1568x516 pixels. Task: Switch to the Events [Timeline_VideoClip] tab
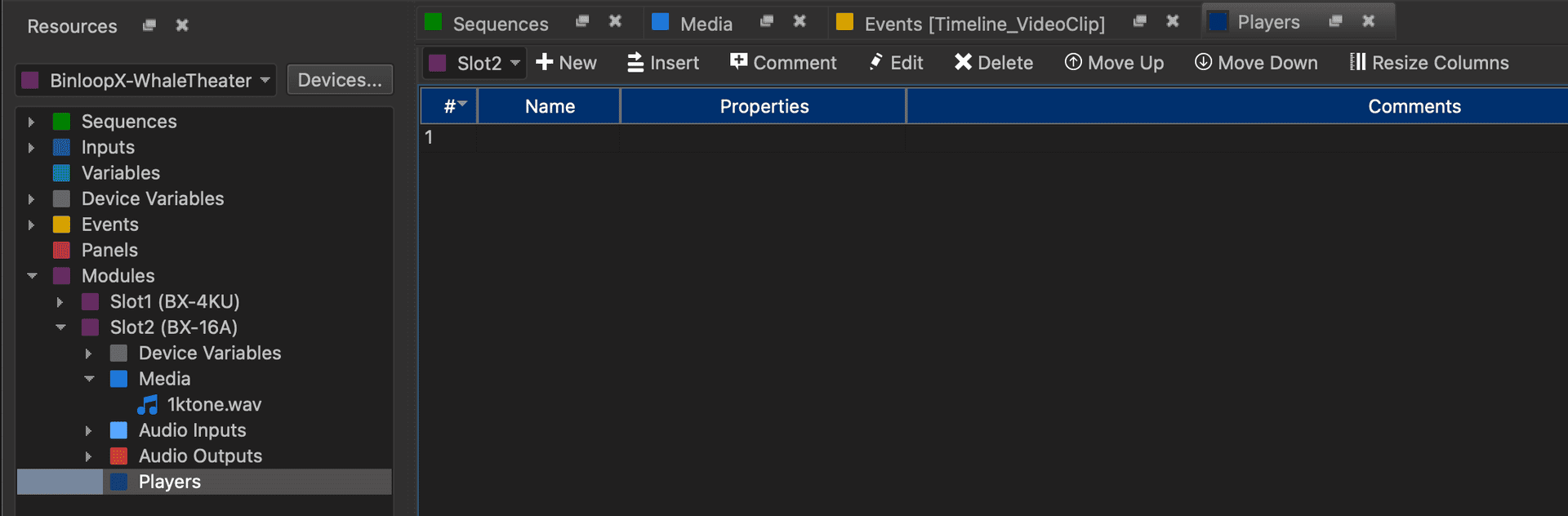(983, 24)
